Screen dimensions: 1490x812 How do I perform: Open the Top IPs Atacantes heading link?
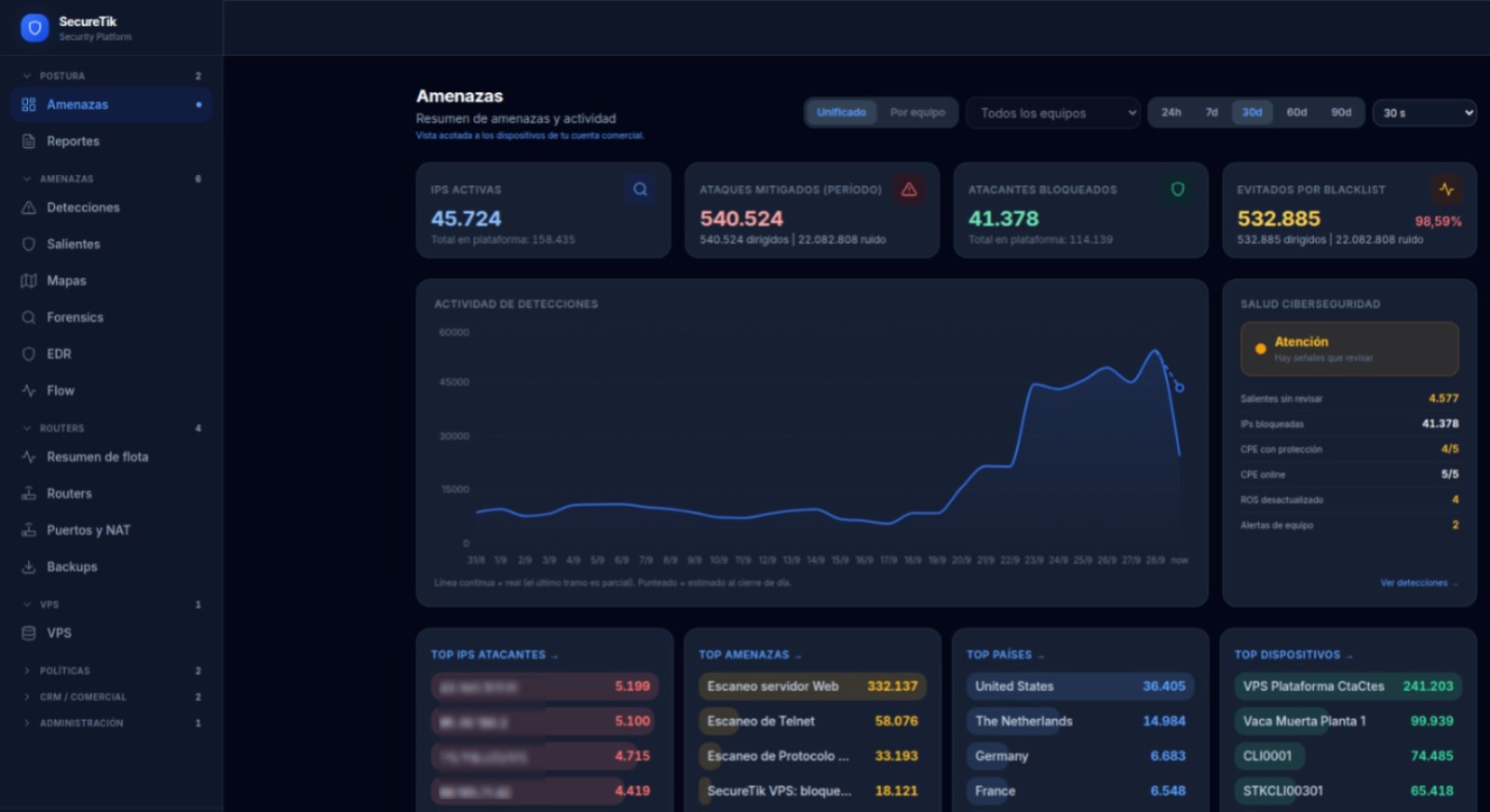(494, 655)
